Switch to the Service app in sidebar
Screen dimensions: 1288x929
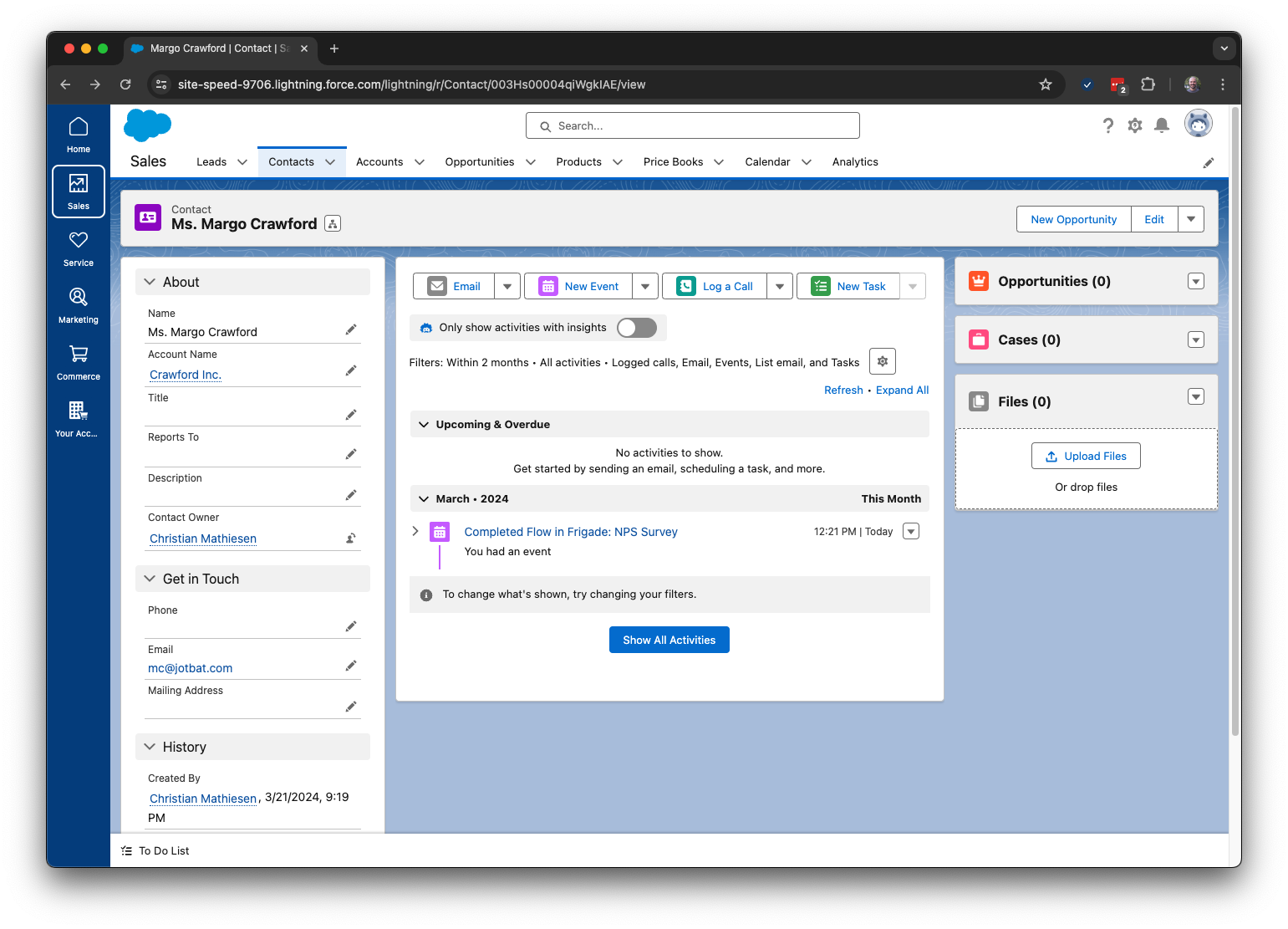click(x=78, y=246)
